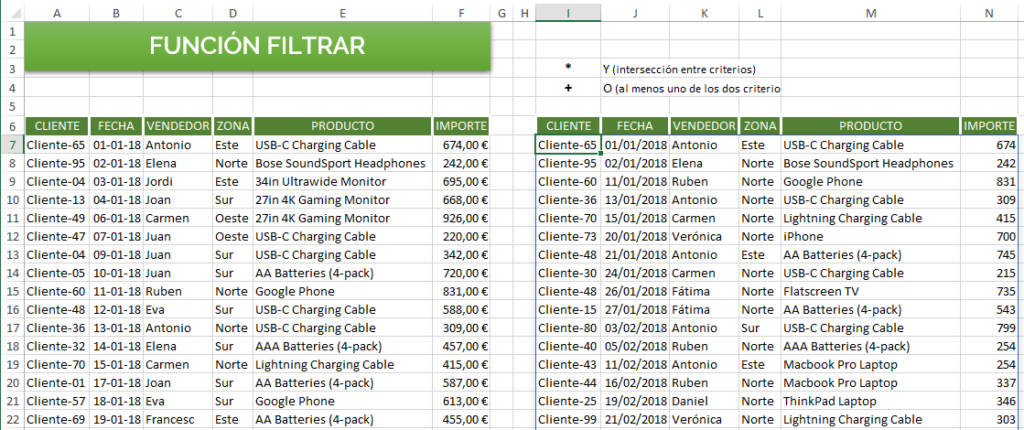Select date cell 11/01/2018
Viewport: 1024px width, 430px height.
point(635,182)
